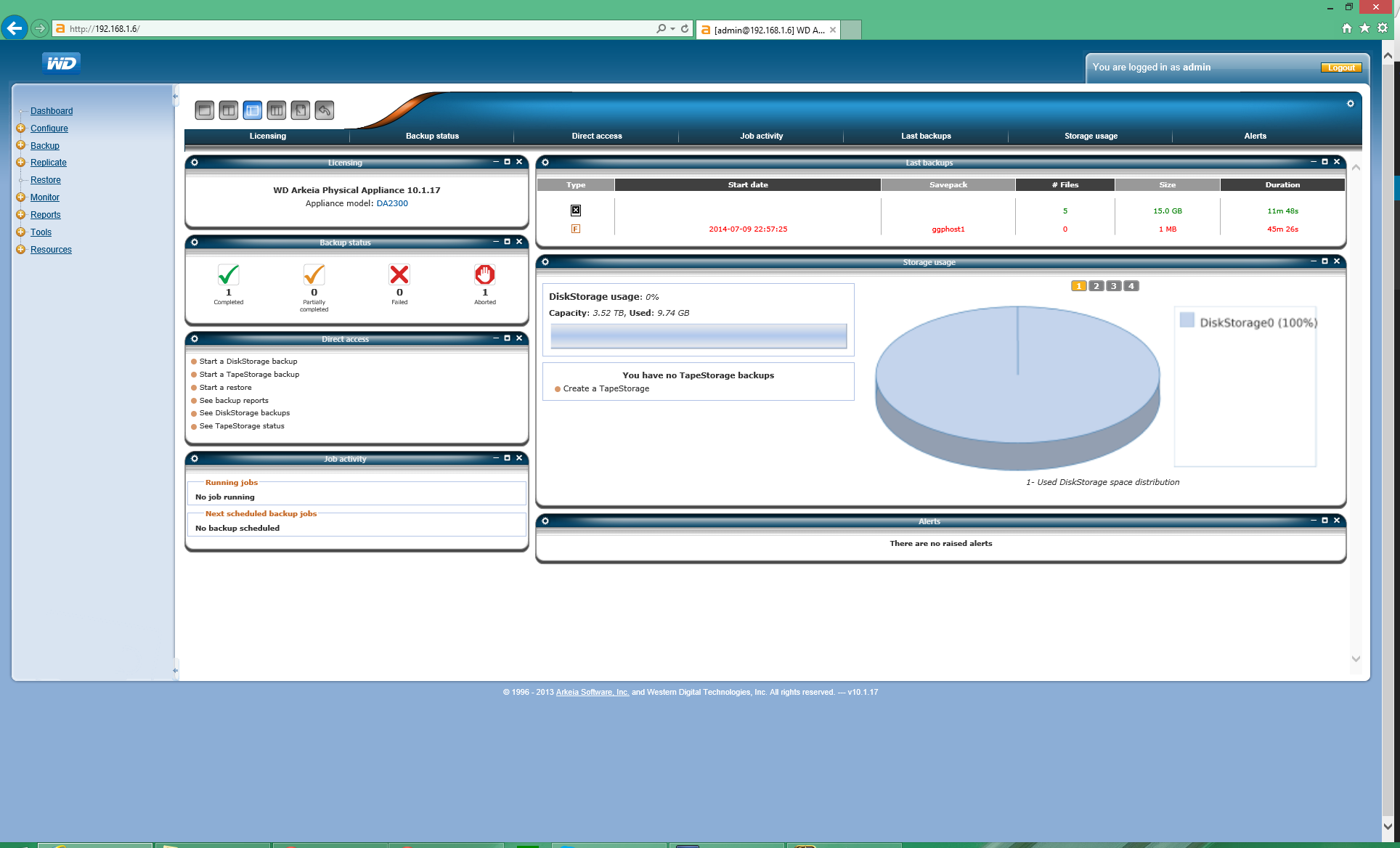The image size is (1400, 848).
Task: Switch storage chart to view 2
Action: pyautogui.click(x=1096, y=286)
